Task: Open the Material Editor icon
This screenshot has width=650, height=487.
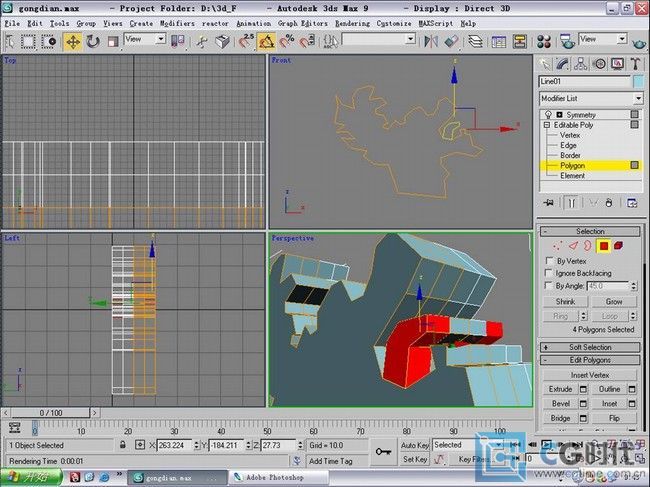Action: pos(543,41)
